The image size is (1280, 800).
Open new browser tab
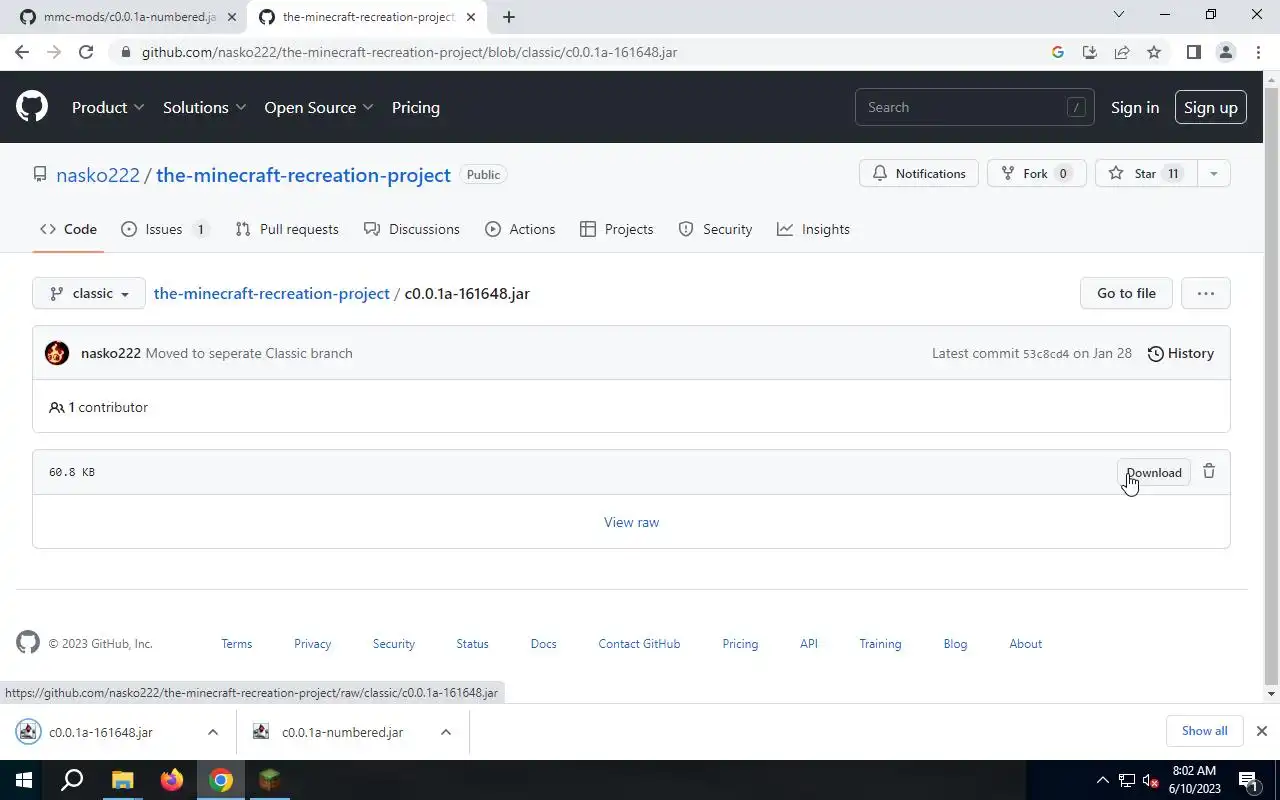click(x=509, y=17)
